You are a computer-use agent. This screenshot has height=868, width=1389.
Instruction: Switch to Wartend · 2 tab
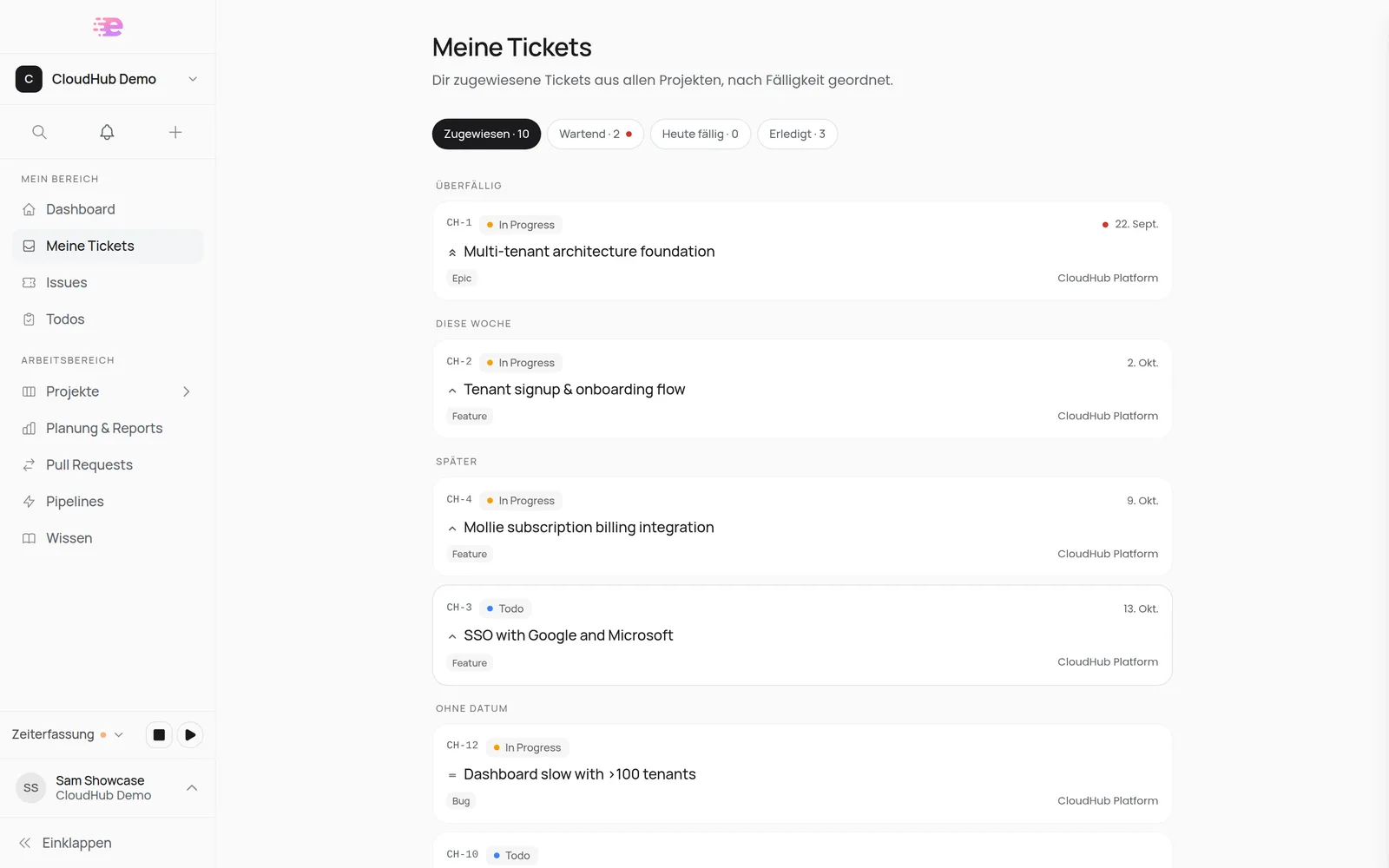[x=595, y=134]
